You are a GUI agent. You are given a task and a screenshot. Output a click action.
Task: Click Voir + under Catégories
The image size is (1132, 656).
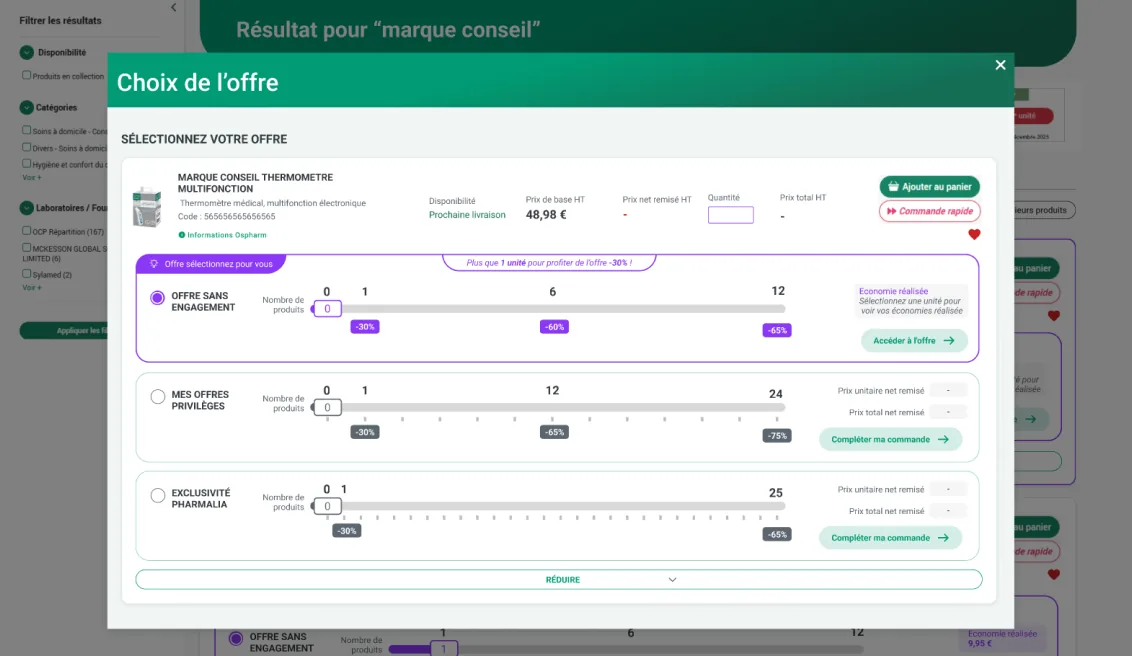click(32, 178)
